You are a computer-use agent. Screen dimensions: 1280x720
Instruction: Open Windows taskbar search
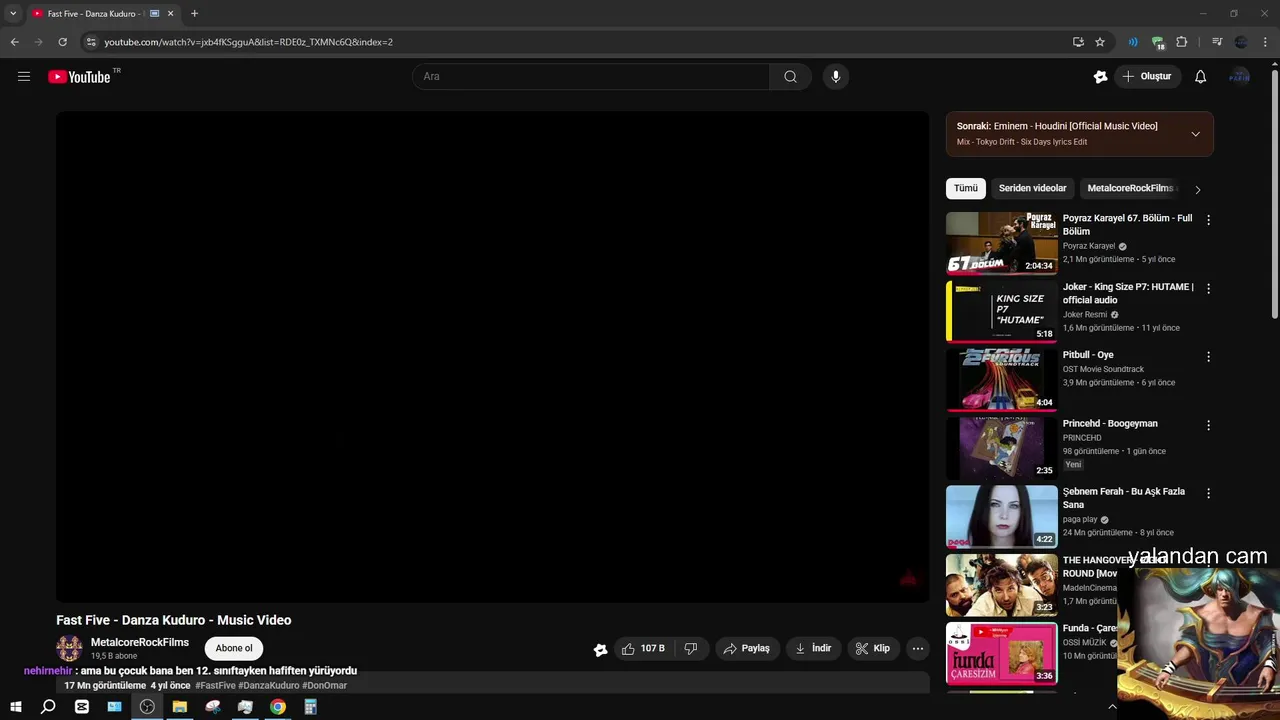coord(48,707)
